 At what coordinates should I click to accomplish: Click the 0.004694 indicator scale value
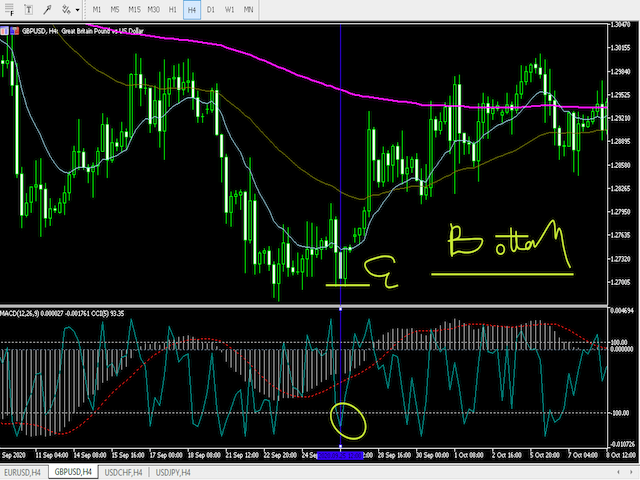point(621,311)
